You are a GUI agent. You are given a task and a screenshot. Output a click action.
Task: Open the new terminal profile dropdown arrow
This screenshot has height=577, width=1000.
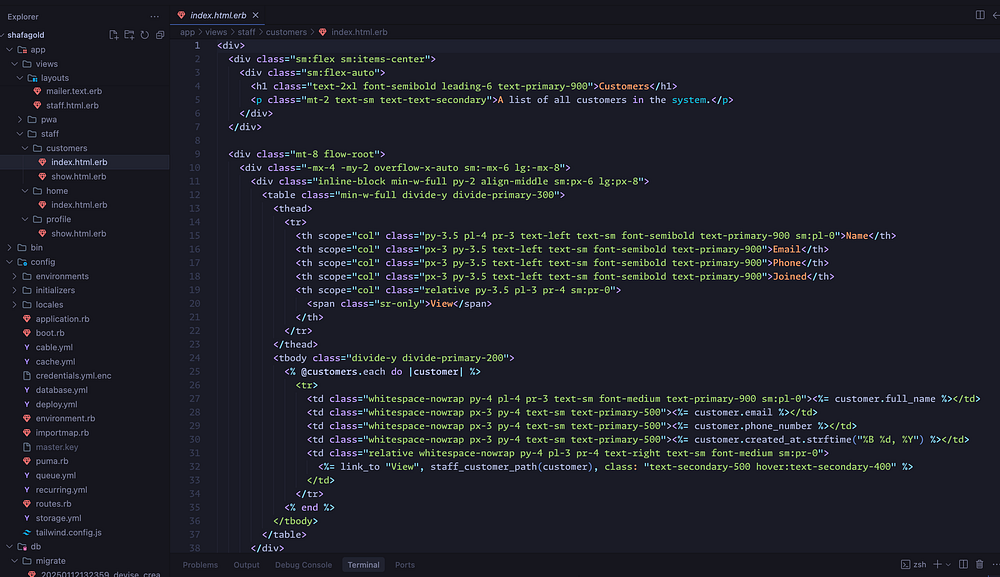pos(949,565)
